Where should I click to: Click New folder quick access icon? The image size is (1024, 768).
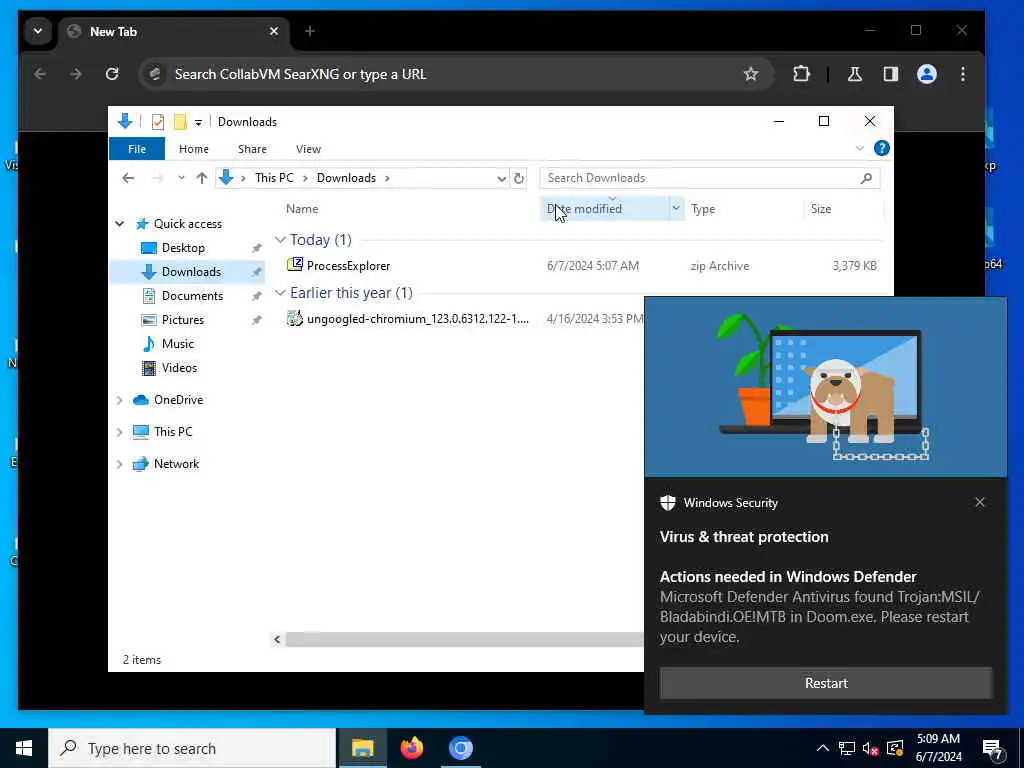click(x=180, y=121)
